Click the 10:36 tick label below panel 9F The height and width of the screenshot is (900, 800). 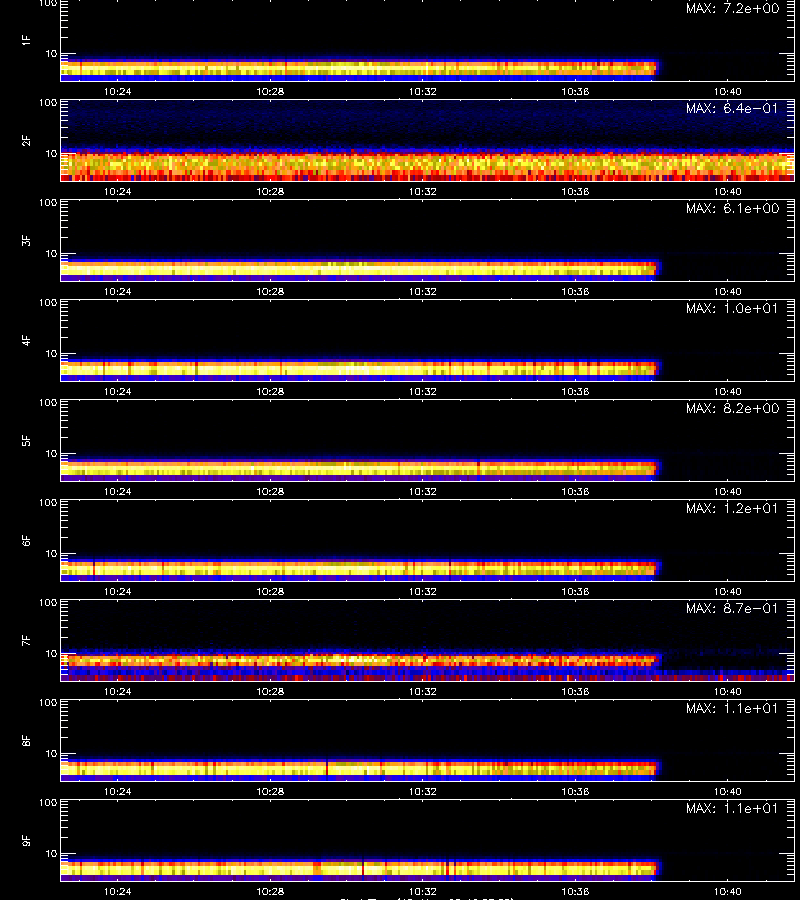coord(575,891)
